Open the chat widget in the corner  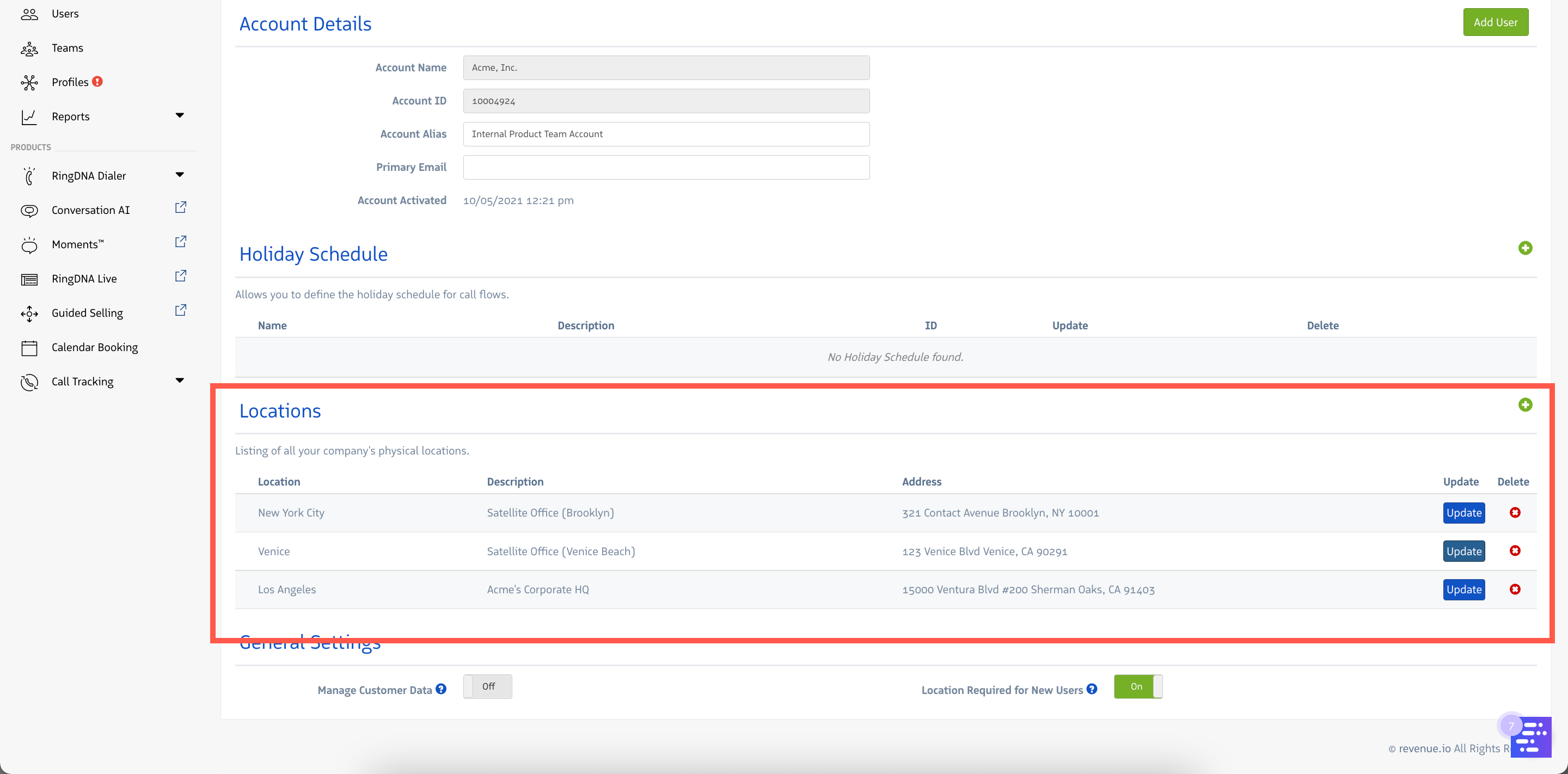click(1532, 736)
